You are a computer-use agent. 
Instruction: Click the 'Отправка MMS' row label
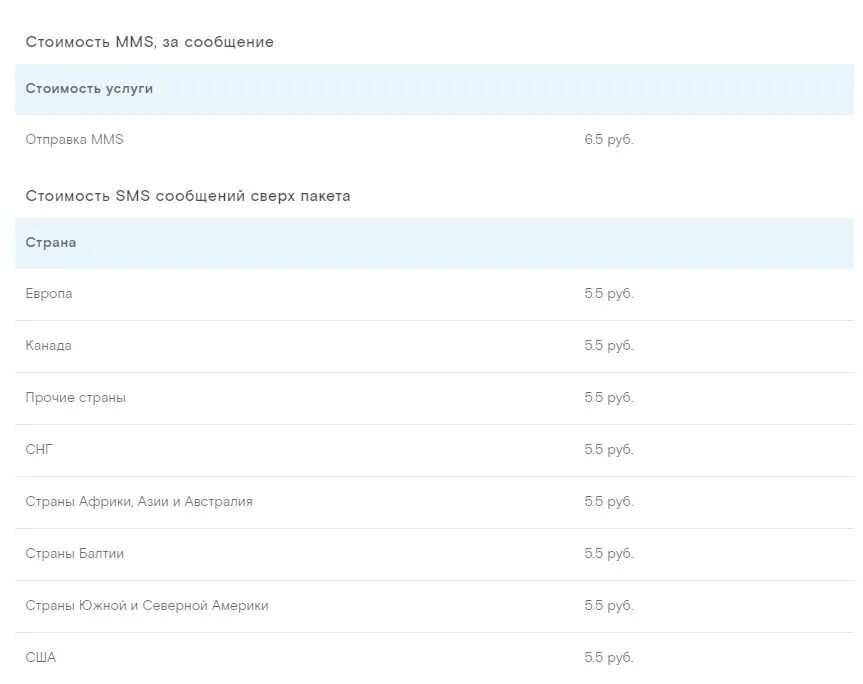[x=74, y=139]
